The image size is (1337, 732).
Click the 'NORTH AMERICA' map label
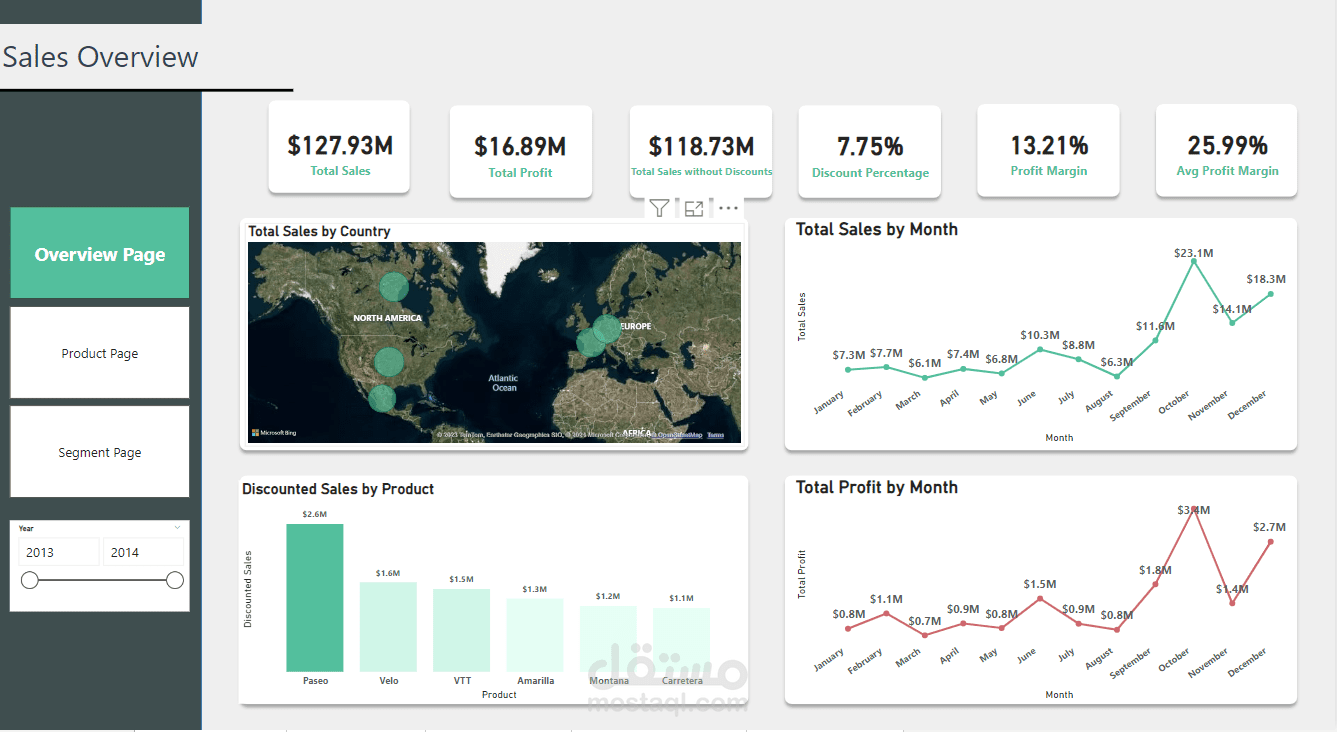(x=387, y=318)
